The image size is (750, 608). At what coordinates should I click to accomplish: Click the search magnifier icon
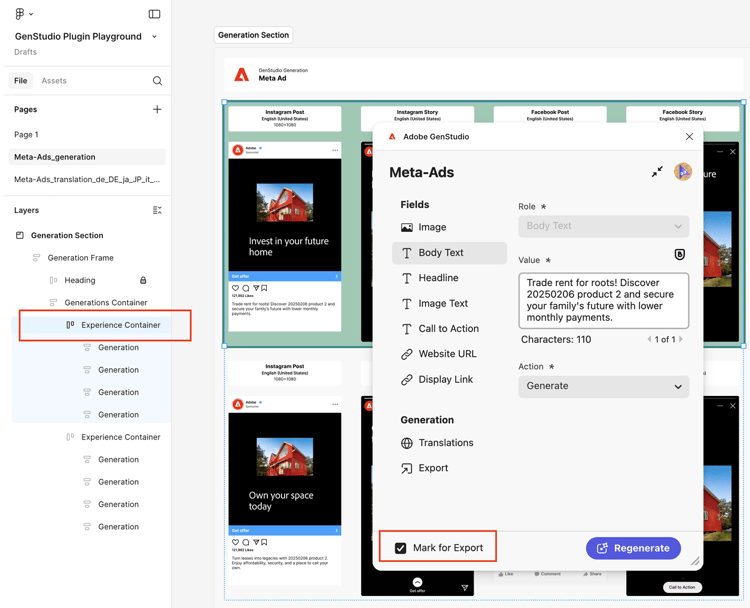pyautogui.click(x=157, y=80)
